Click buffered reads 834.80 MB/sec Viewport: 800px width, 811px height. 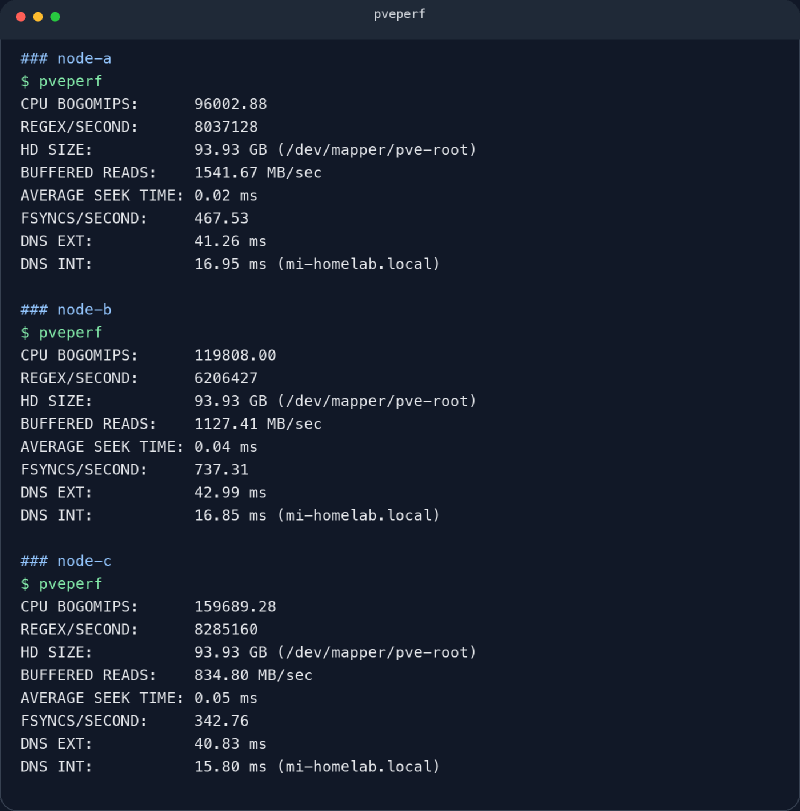tap(253, 675)
